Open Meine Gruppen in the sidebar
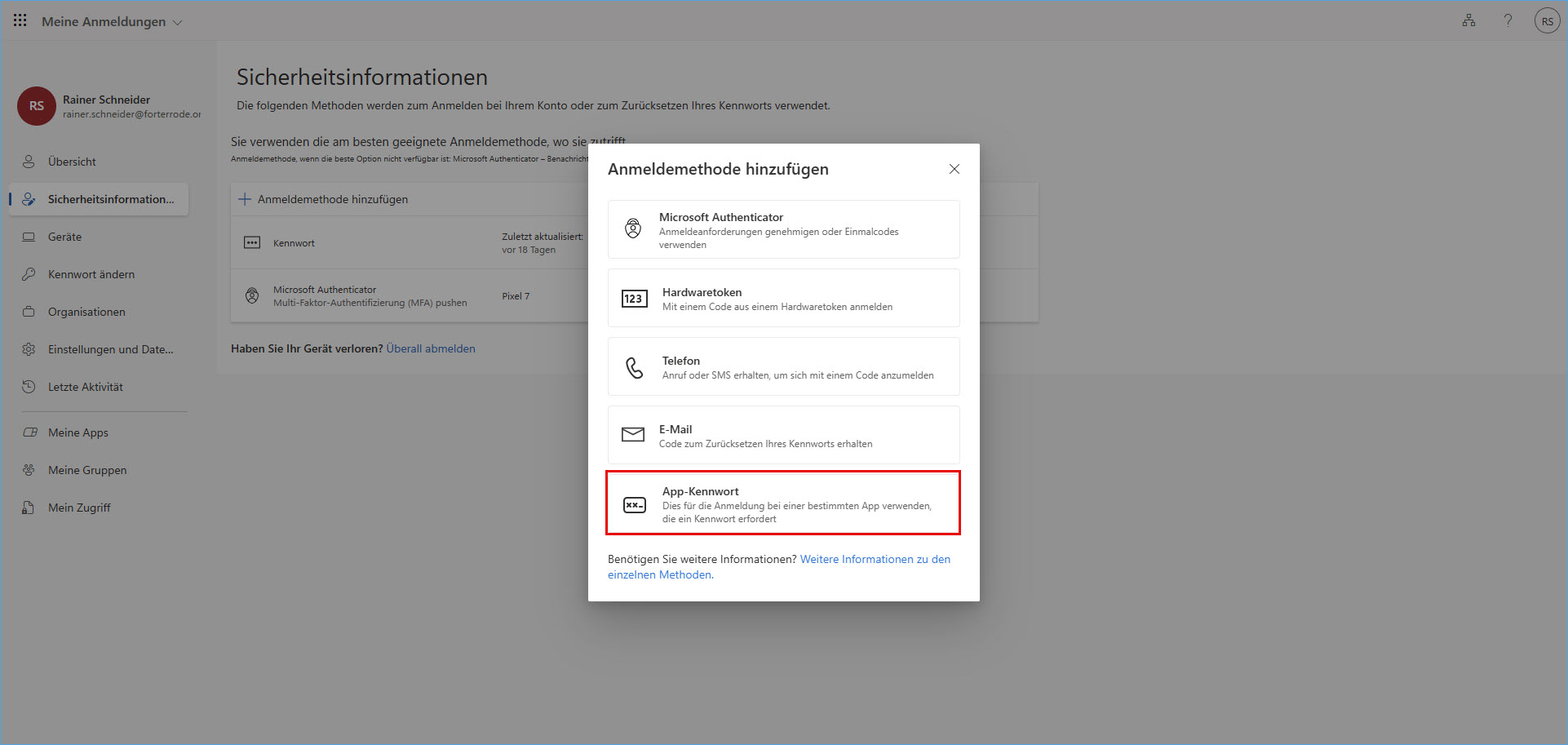1568x745 pixels. (x=99, y=470)
